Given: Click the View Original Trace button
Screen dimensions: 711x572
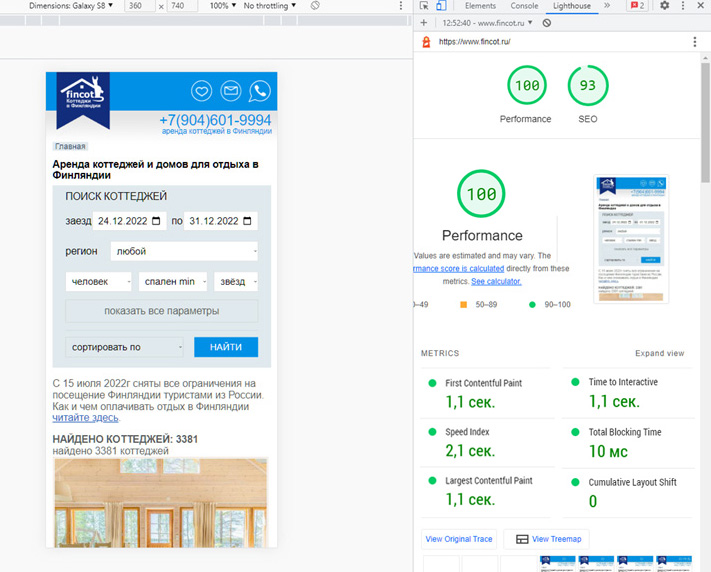Looking at the screenshot, I should pos(459,539).
